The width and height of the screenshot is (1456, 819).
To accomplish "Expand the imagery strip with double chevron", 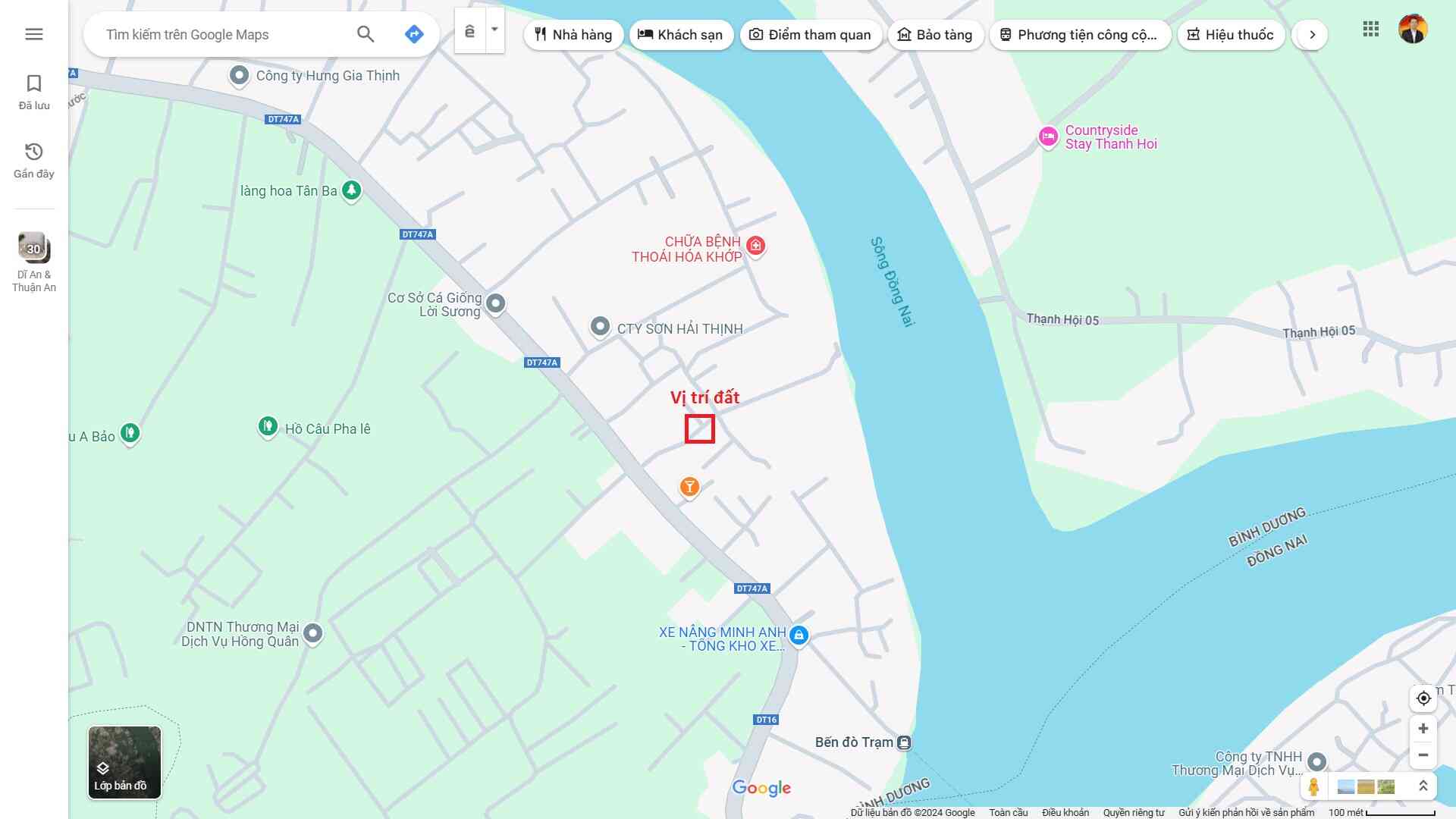I will (1423, 786).
